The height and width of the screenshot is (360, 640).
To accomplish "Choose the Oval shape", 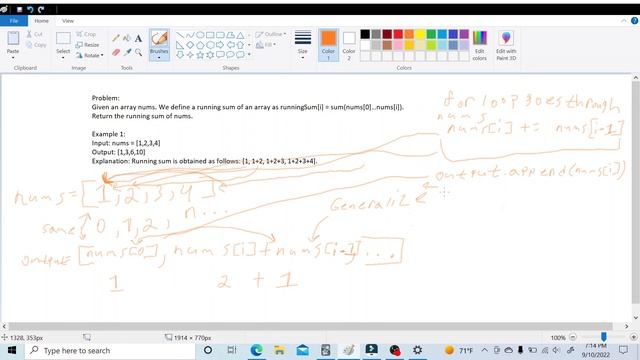I will [200, 35].
